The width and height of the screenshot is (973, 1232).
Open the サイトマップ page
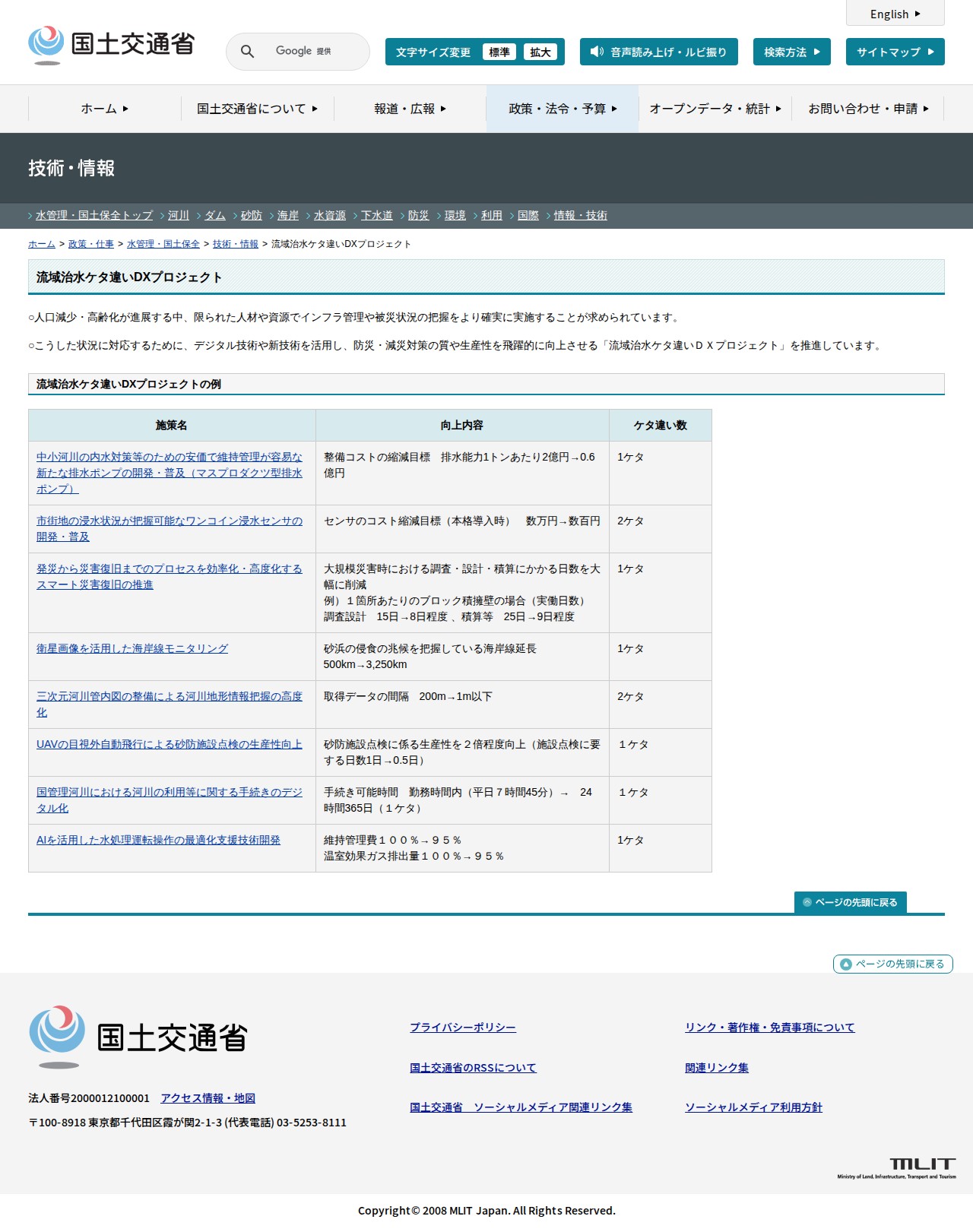pyautogui.click(x=895, y=52)
